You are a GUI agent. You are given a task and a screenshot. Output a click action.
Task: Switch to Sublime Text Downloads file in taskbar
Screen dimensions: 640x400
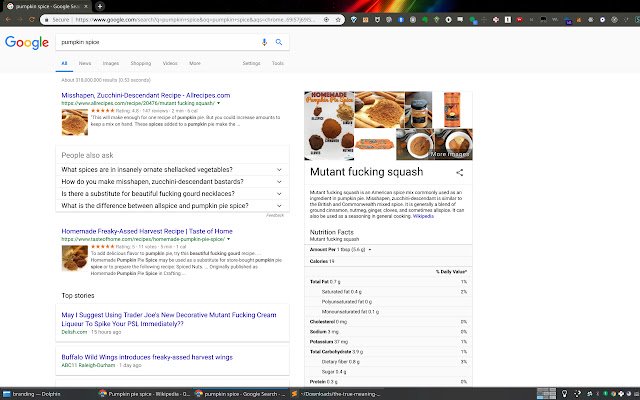[x=336, y=394]
